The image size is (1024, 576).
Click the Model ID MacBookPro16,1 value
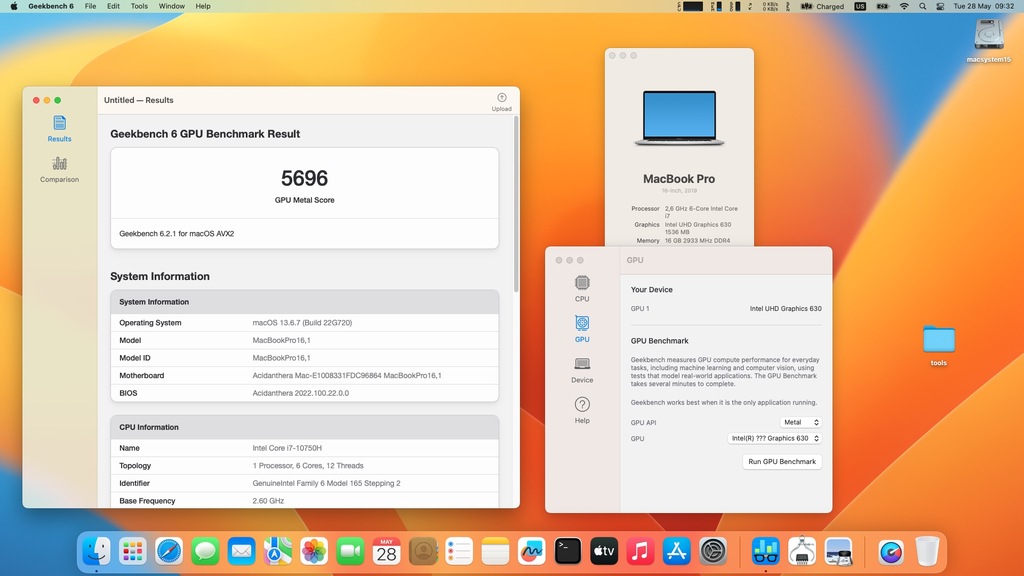pos(281,358)
